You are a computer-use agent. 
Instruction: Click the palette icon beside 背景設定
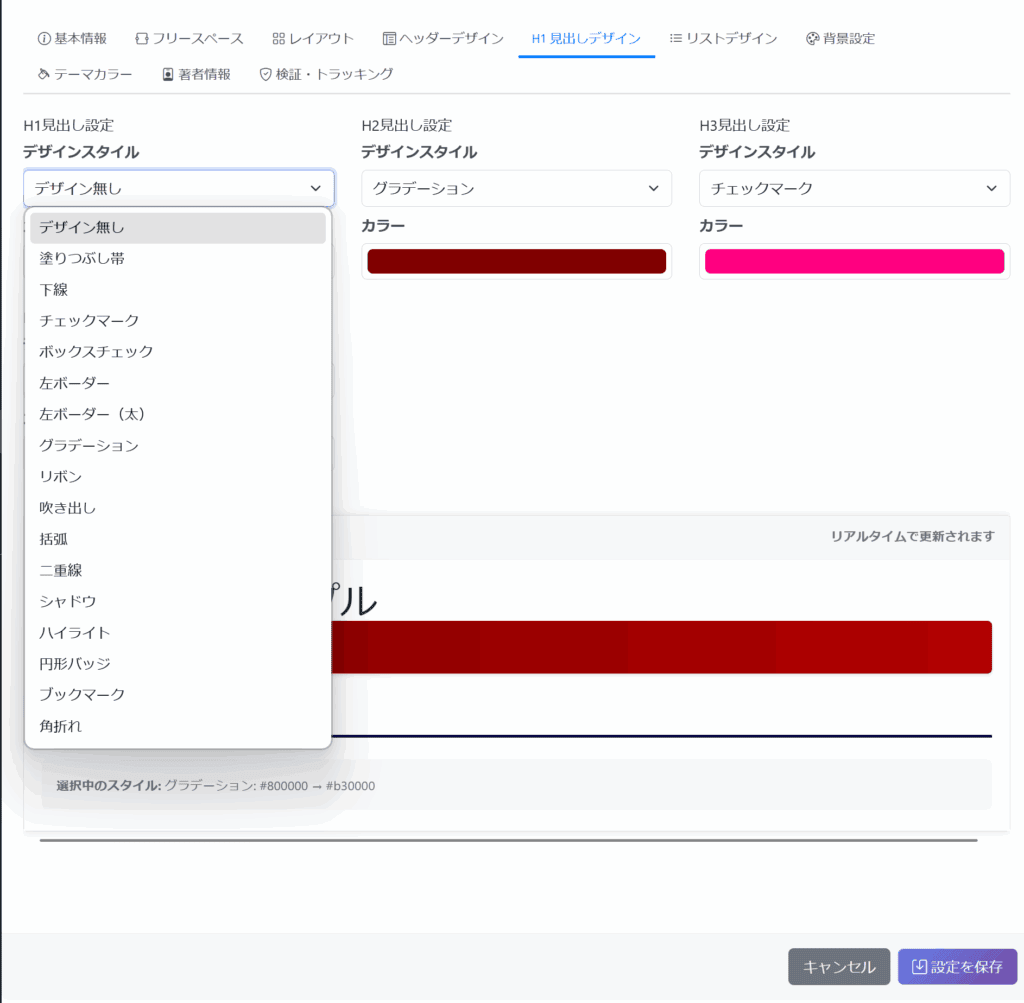pos(812,39)
